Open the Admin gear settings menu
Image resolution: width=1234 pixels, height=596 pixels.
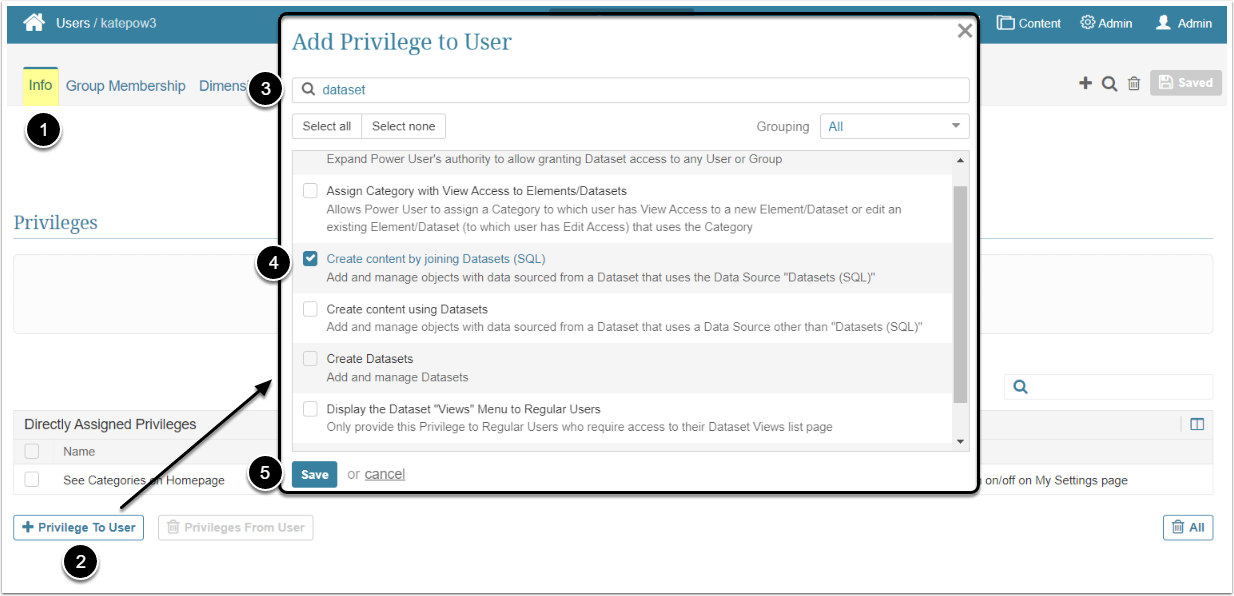(x=1106, y=23)
